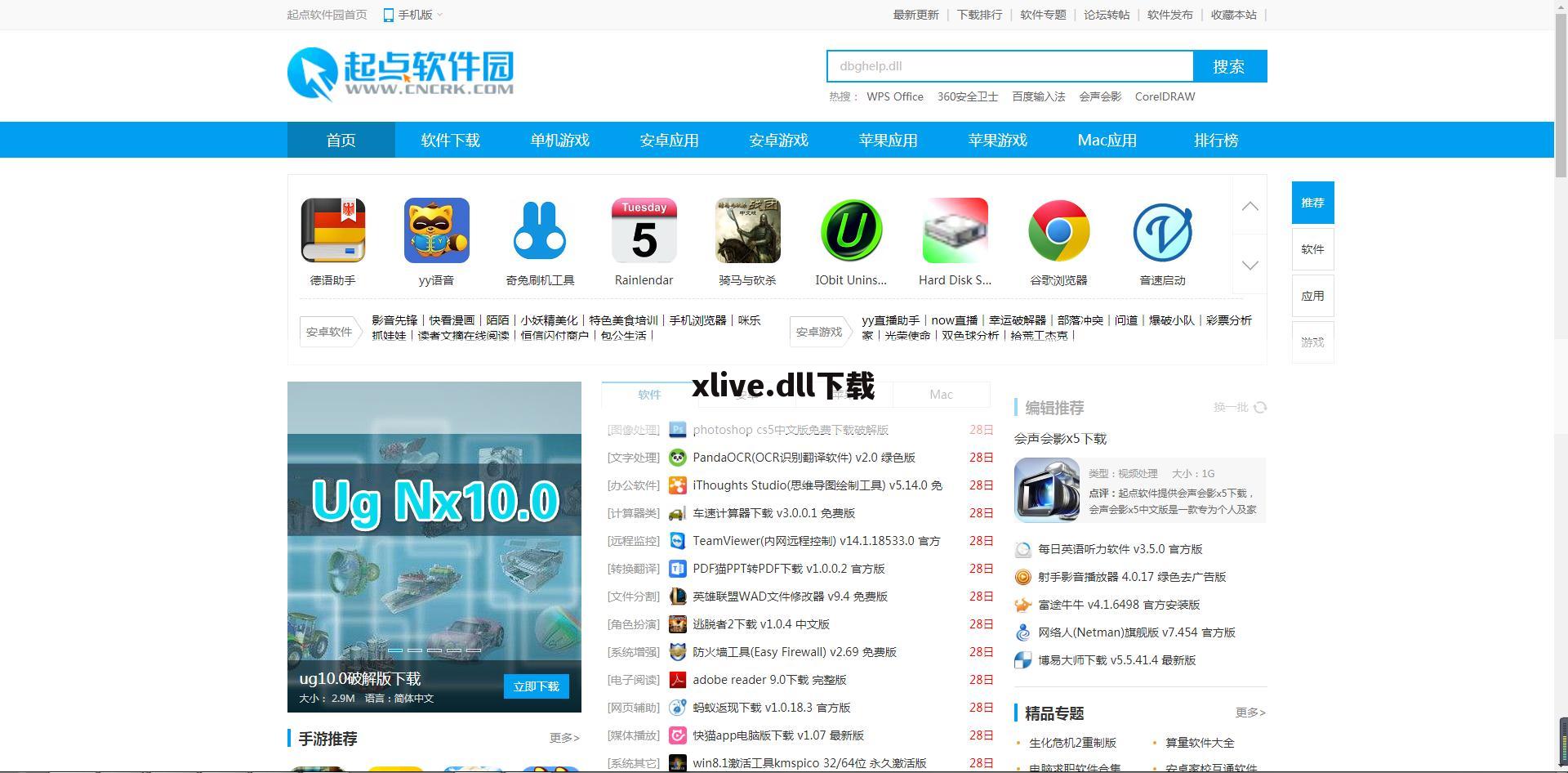Image resolution: width=1568 pixels, height=773 pixels.
Task: Open the 奇兔刷机工具 rabbit icon
Action: 540,230
